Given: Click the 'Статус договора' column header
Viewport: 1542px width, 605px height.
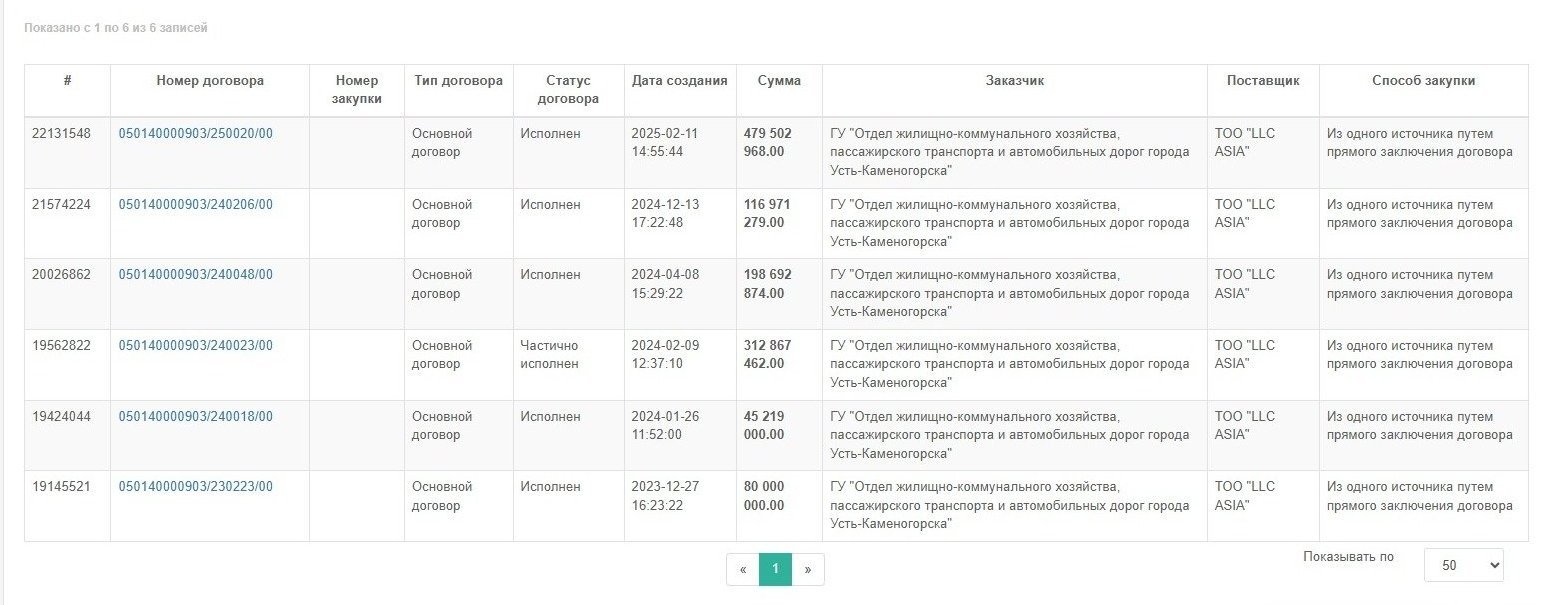Looking at the screenshot, I should (x=568, y=90).
